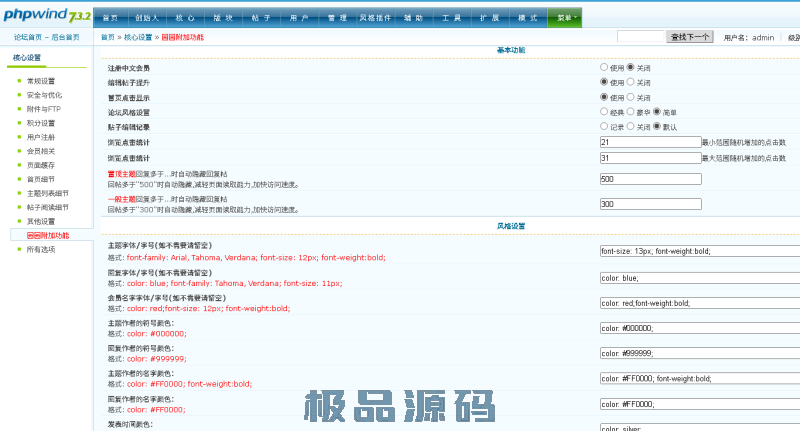
Task: Open 所有选项 in the sidebar
Action: (41, 249)
